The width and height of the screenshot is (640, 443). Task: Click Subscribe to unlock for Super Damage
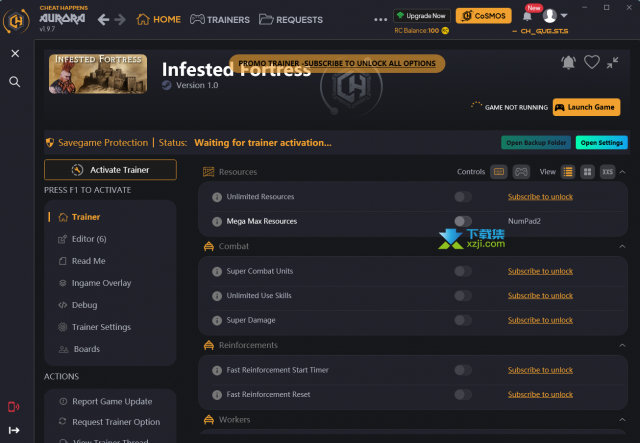click(x=540, y=320)
